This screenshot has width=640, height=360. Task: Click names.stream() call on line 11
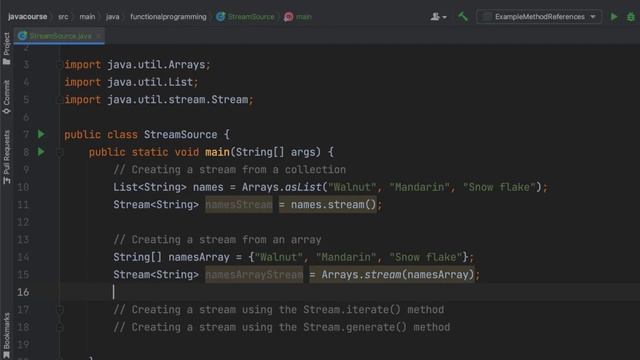[333, 204]
